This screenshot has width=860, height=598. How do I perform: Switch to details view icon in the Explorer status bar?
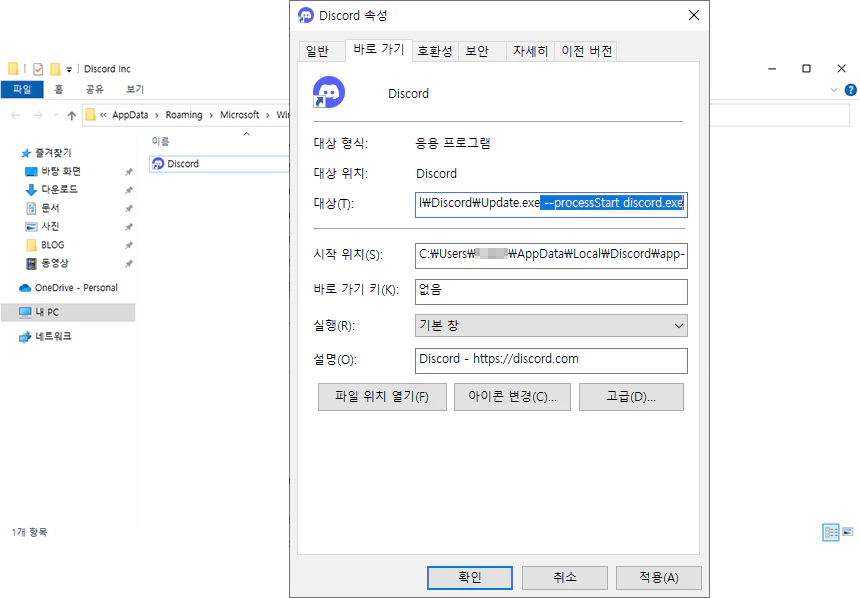coord(831,532)
